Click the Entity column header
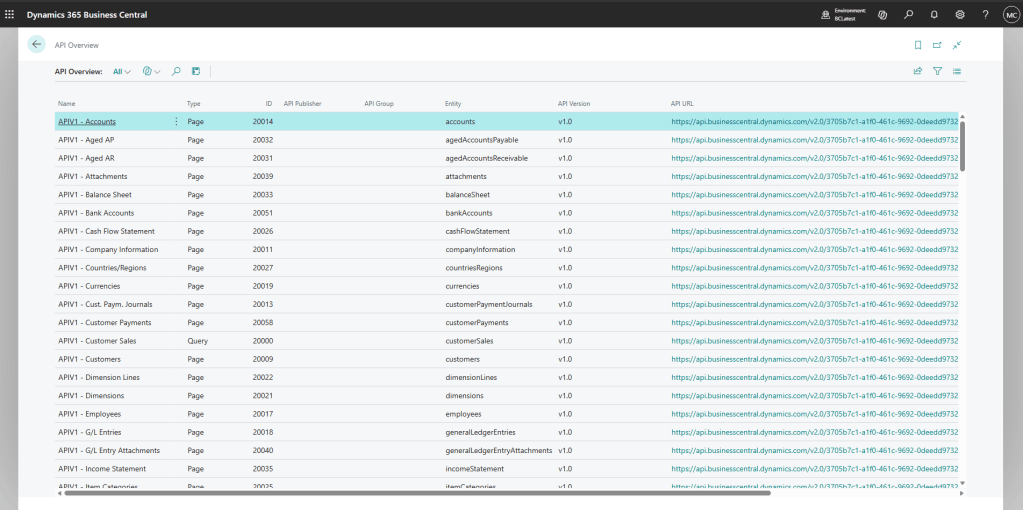This screenshot has width=1023, height=510. [x=453, y=104]
